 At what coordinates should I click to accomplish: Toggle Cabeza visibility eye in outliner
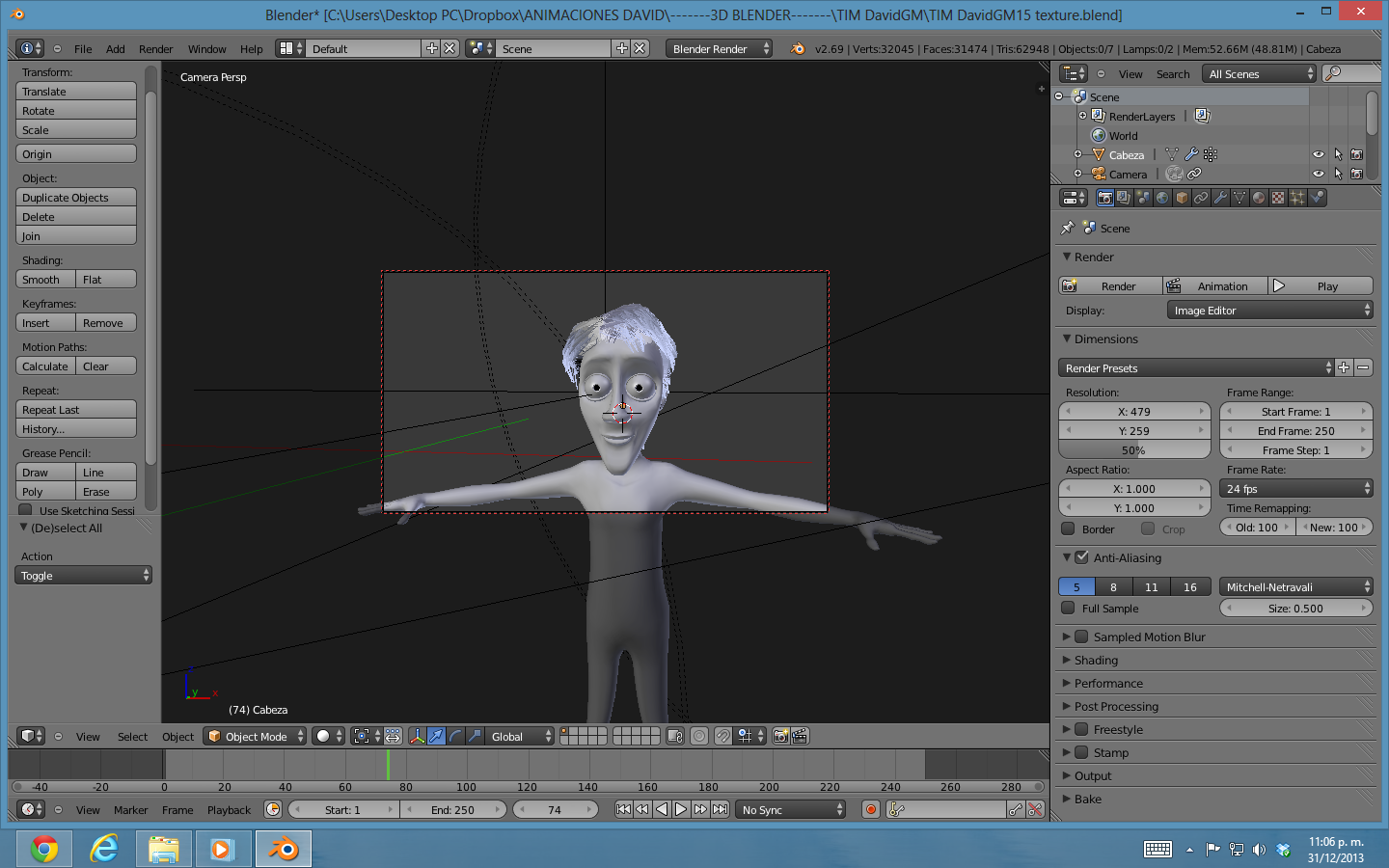point(1319,154)
